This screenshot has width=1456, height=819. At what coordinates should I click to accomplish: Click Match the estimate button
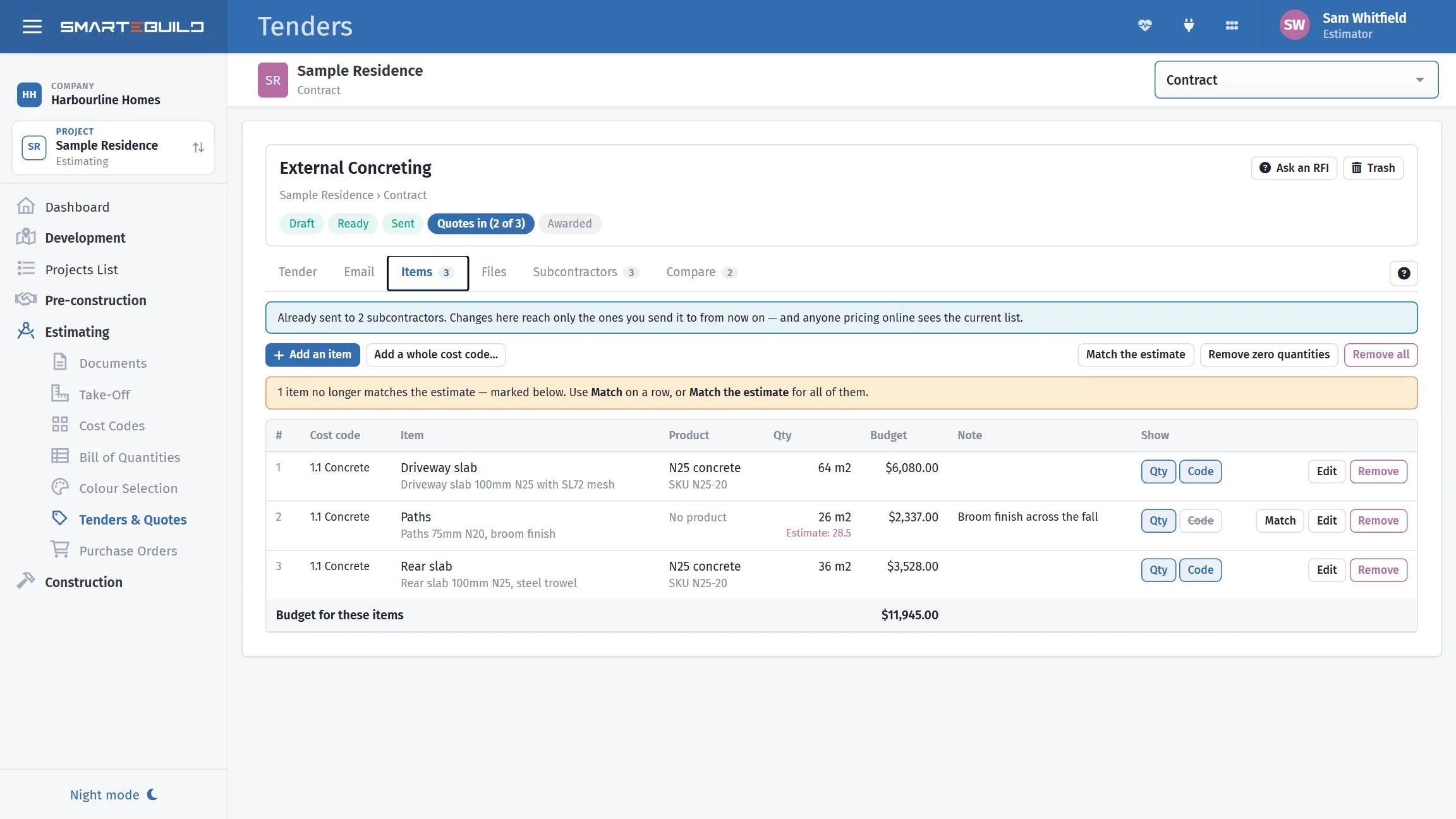click(1135, 355)
